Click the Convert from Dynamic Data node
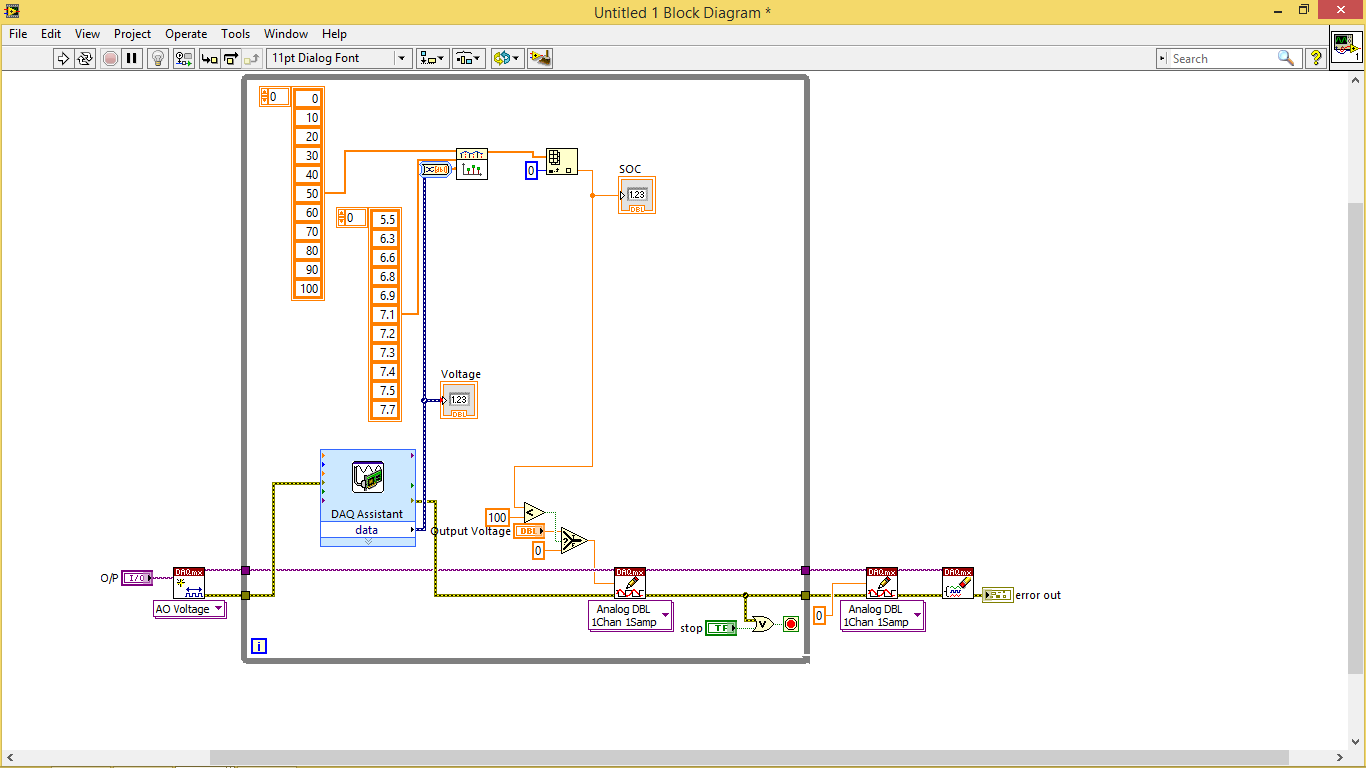 [435, 170]
